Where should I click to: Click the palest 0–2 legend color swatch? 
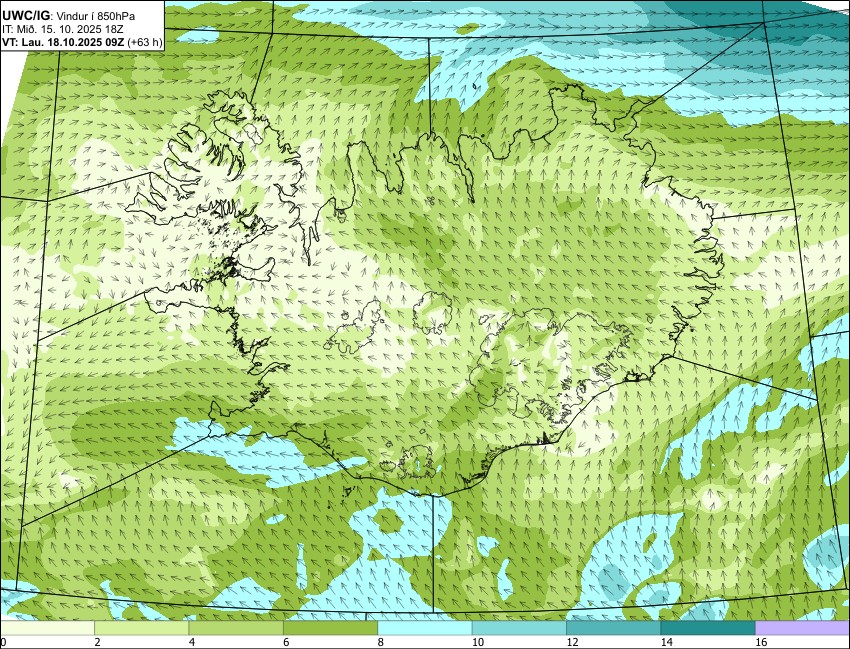[47, 628]
